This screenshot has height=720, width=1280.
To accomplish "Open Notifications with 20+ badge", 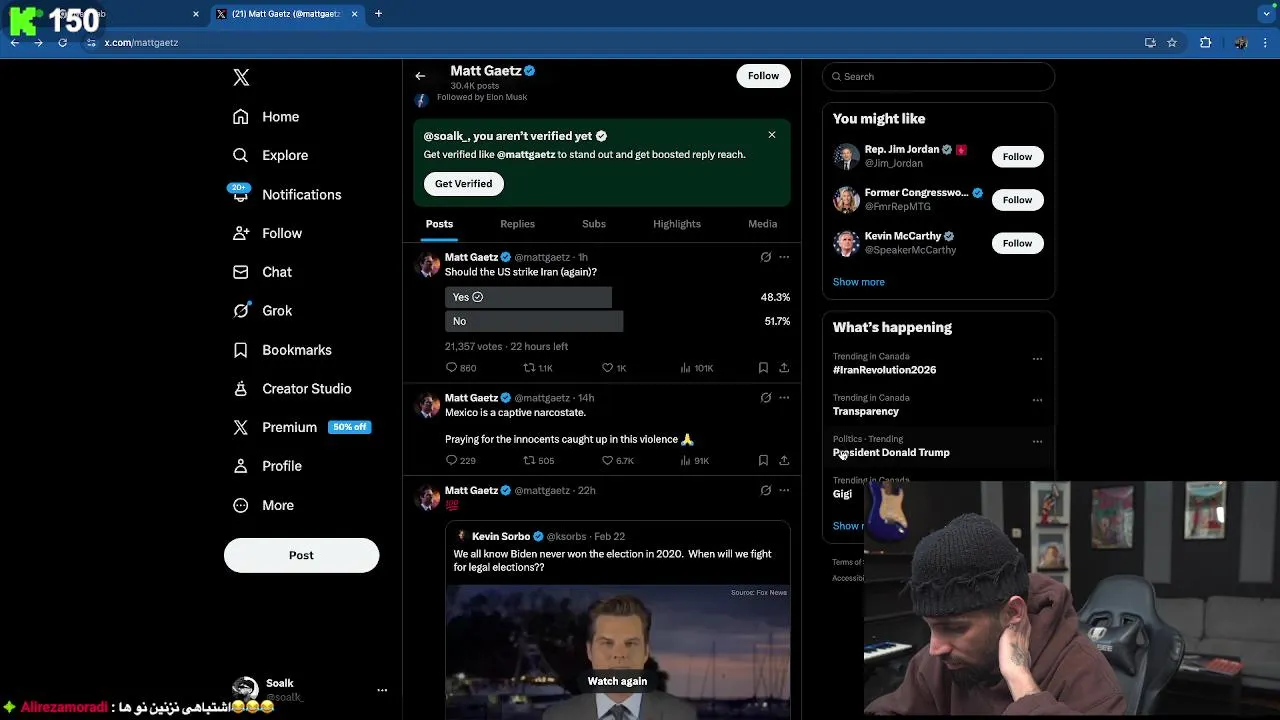I will click(286, 194).
